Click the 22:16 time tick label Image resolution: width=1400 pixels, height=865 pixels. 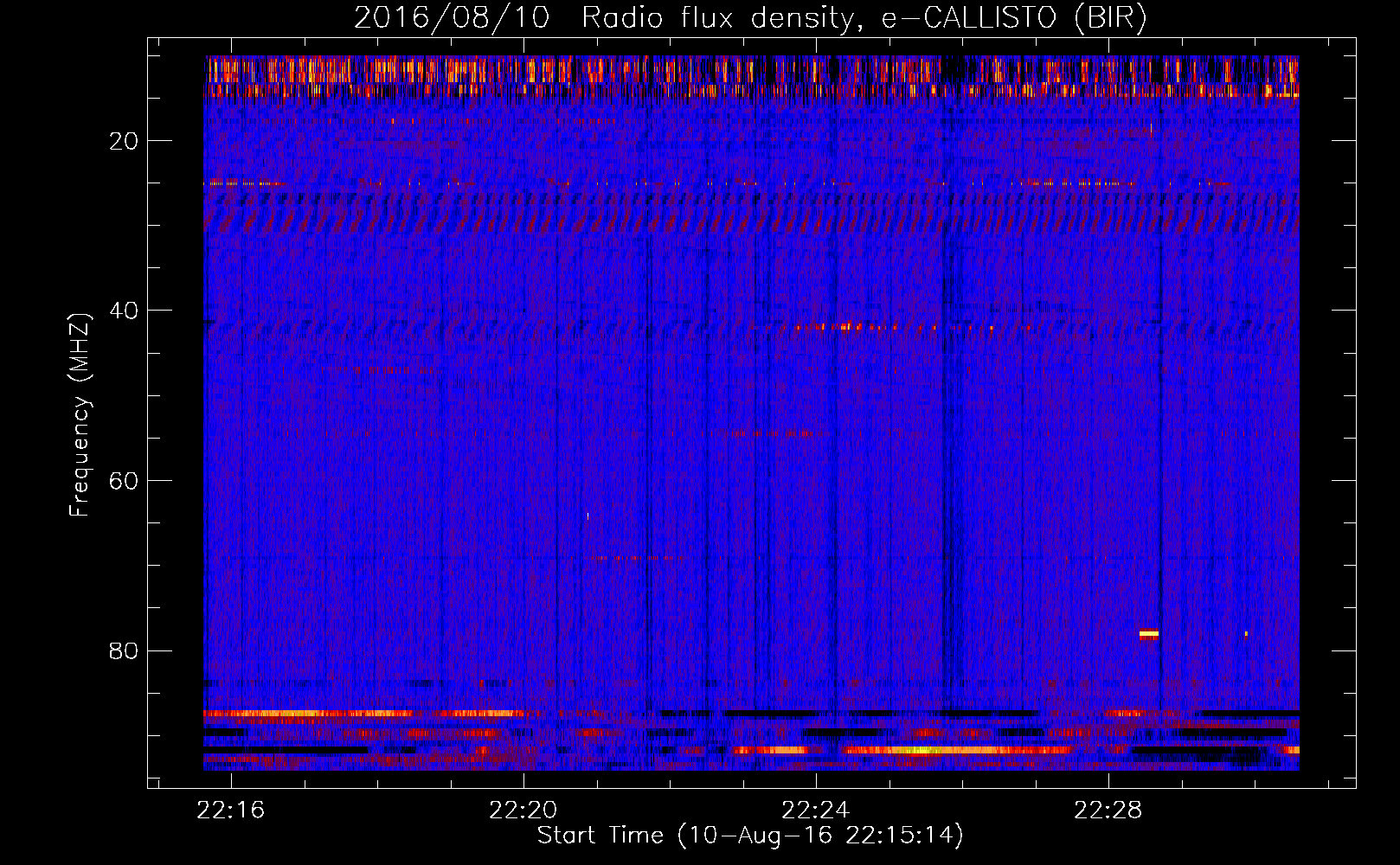pyautogui.click(x=230, y=811)
